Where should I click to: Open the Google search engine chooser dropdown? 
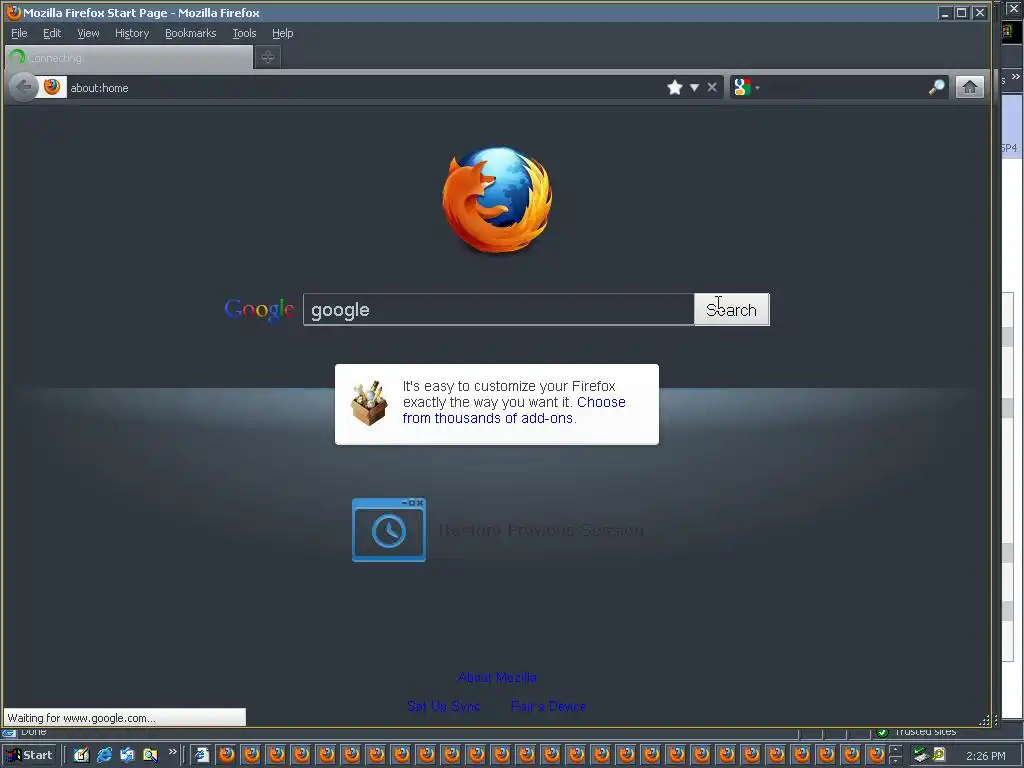(758, 88)
